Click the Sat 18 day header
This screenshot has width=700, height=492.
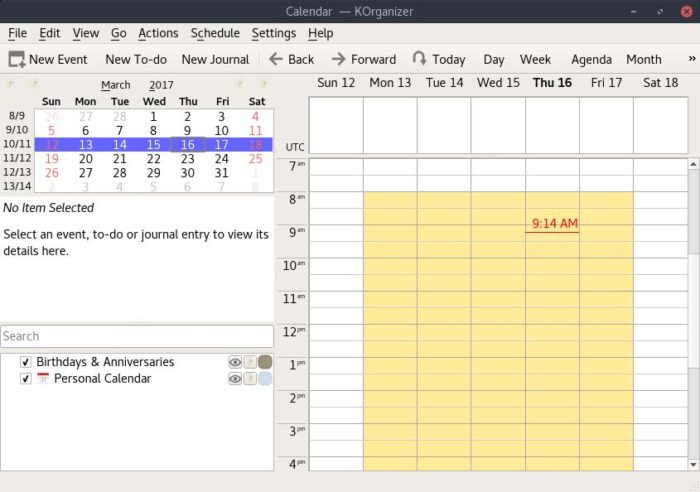tap(660, 83)
